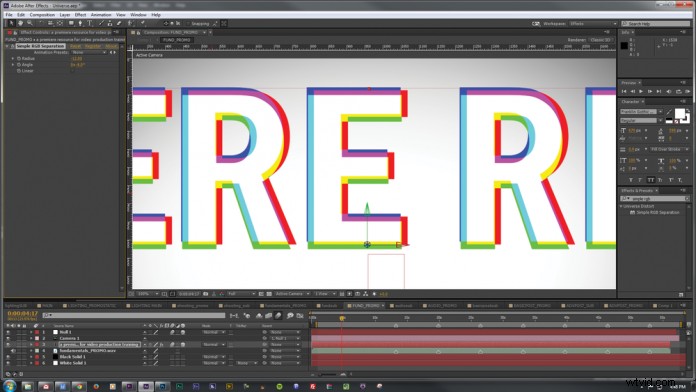Toggle Radius stopwatch in Effect Controls

[x=19, y=59]
